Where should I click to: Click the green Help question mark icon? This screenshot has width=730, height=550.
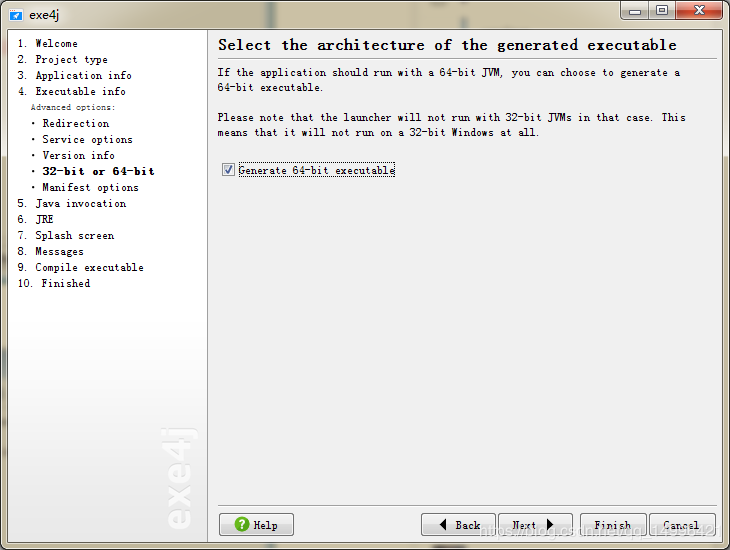click(x=242, y=524)
